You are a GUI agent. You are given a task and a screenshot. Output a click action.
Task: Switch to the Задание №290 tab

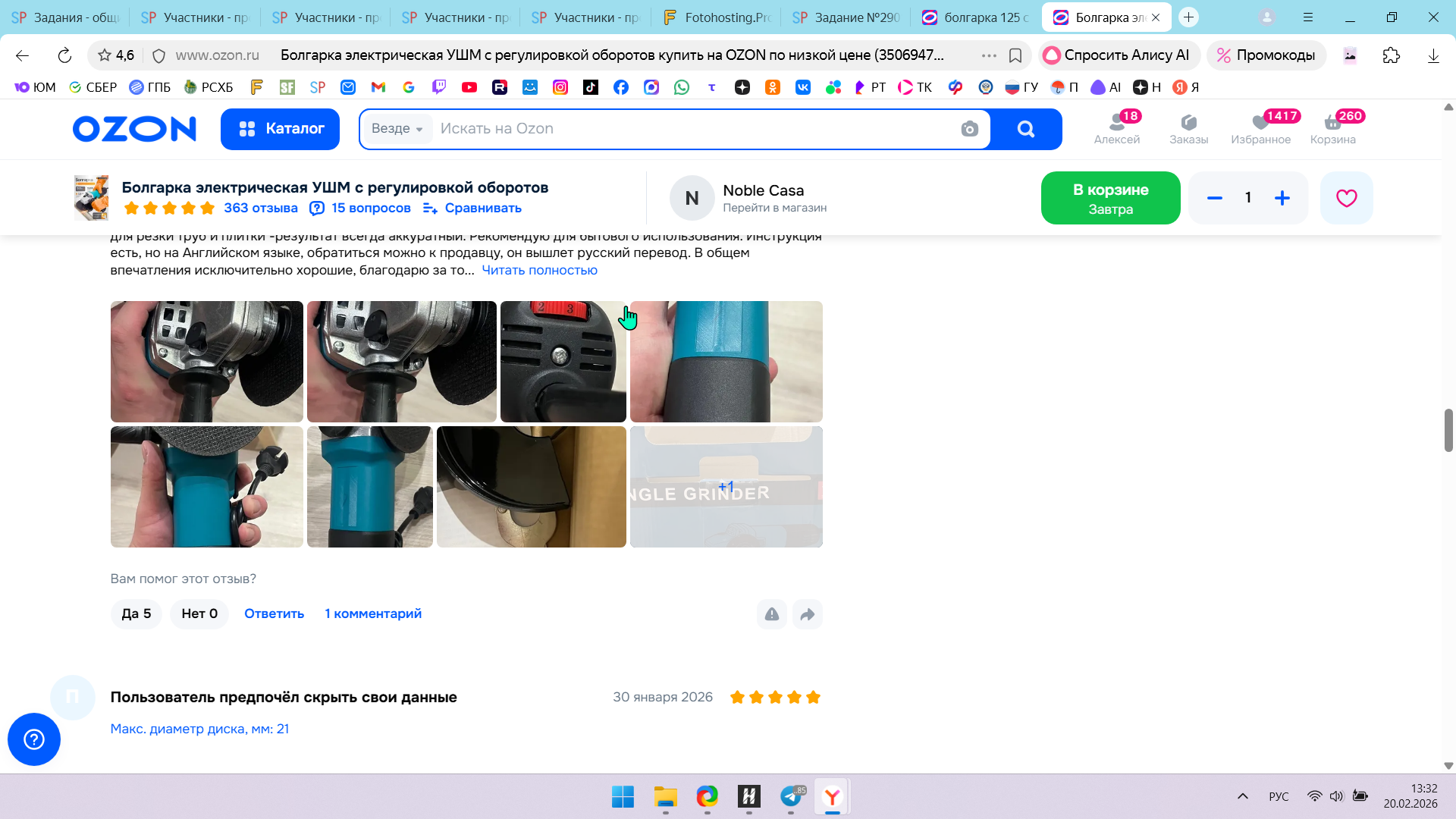coord(846,17)
